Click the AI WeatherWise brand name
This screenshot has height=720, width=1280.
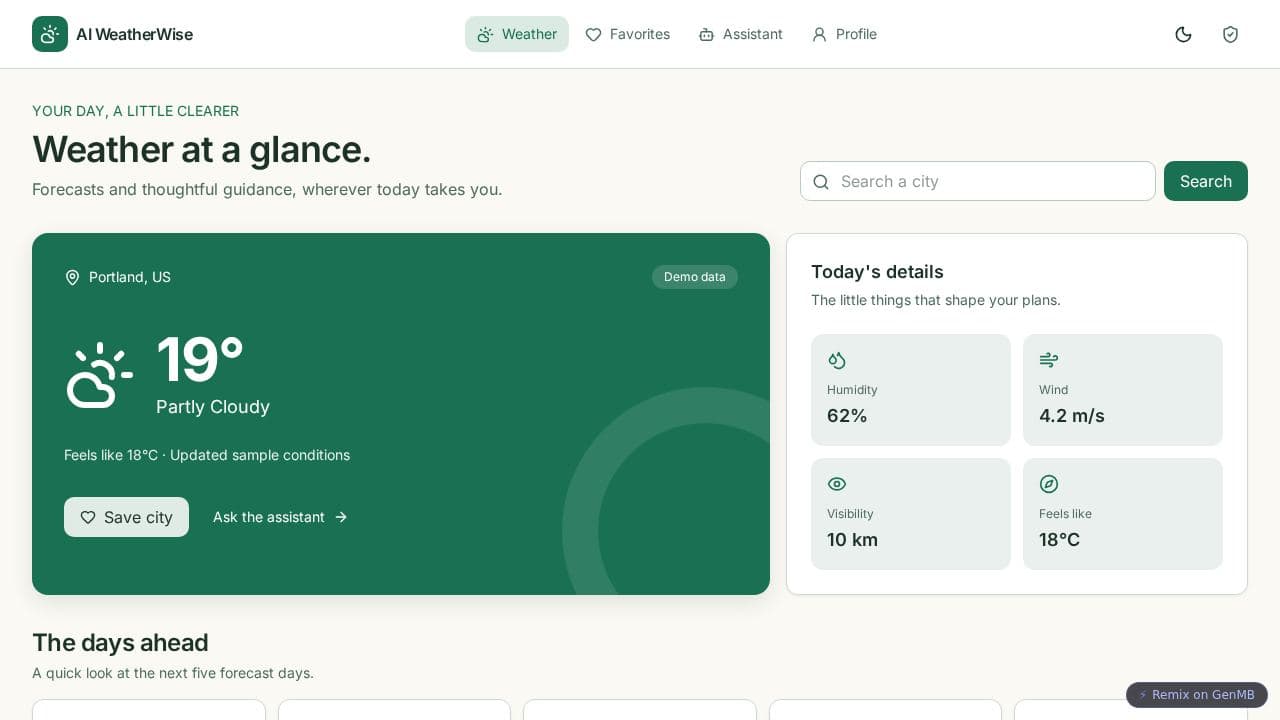point(134,34)
